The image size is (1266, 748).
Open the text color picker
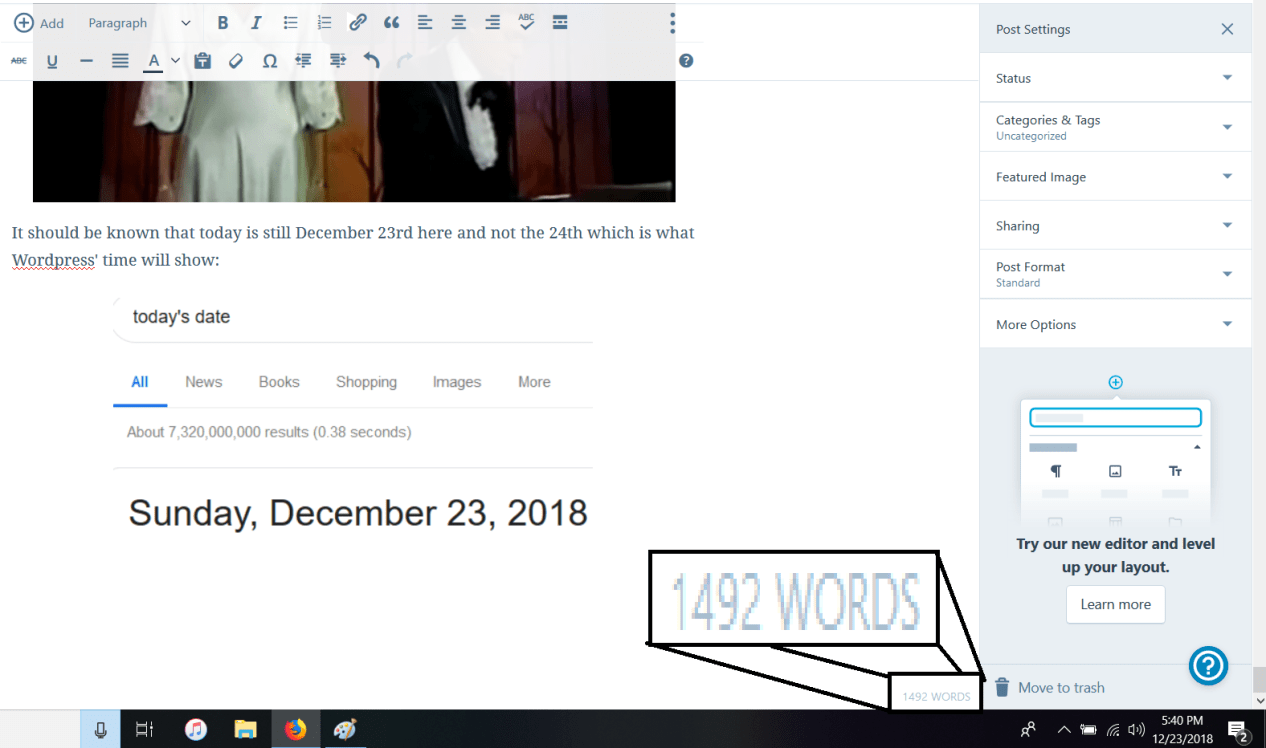[152, 61]
